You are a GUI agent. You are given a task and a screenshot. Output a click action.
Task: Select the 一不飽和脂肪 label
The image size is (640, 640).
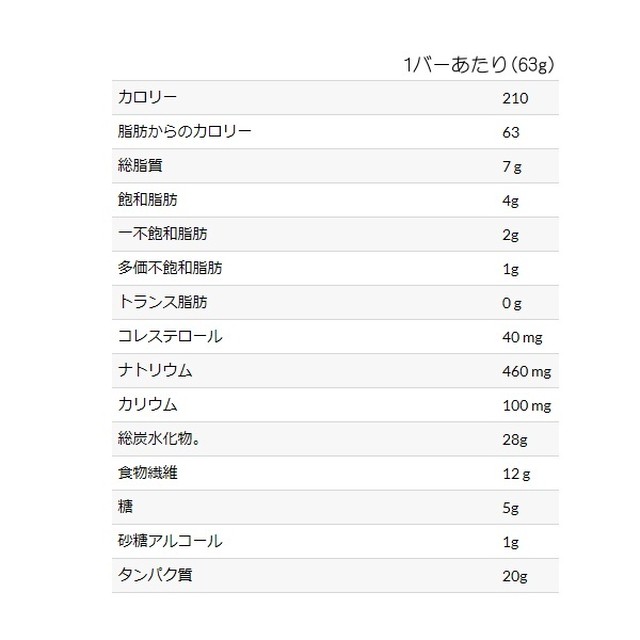(x=163, y=234)
